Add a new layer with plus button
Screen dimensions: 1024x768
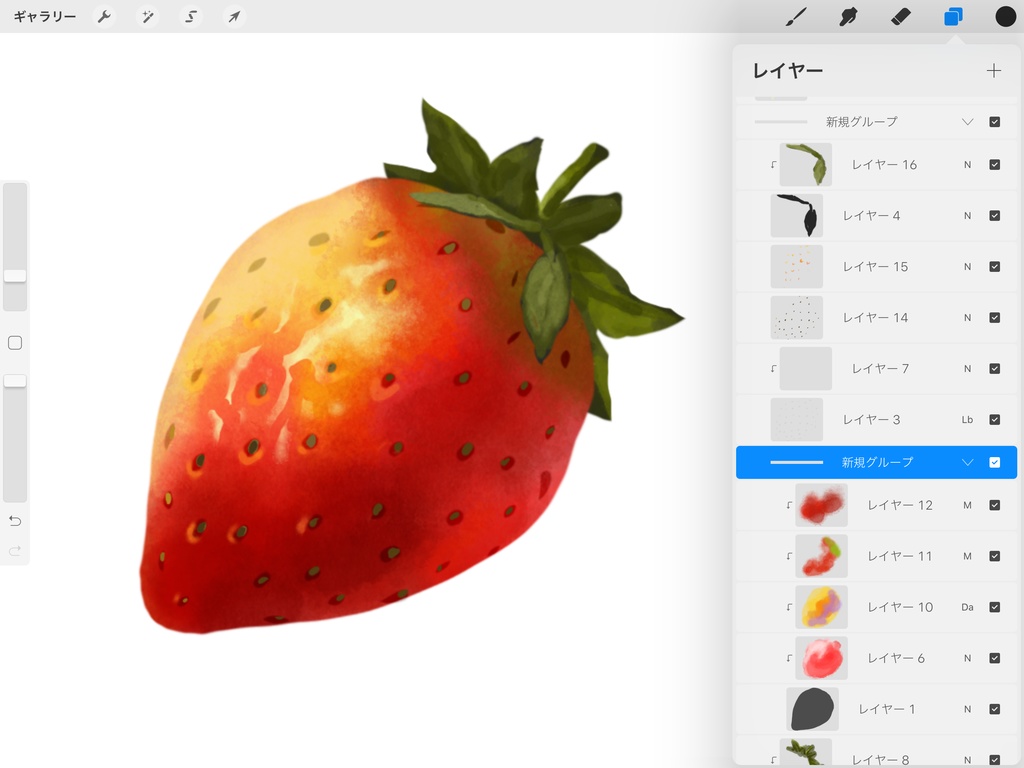(993, 71)
